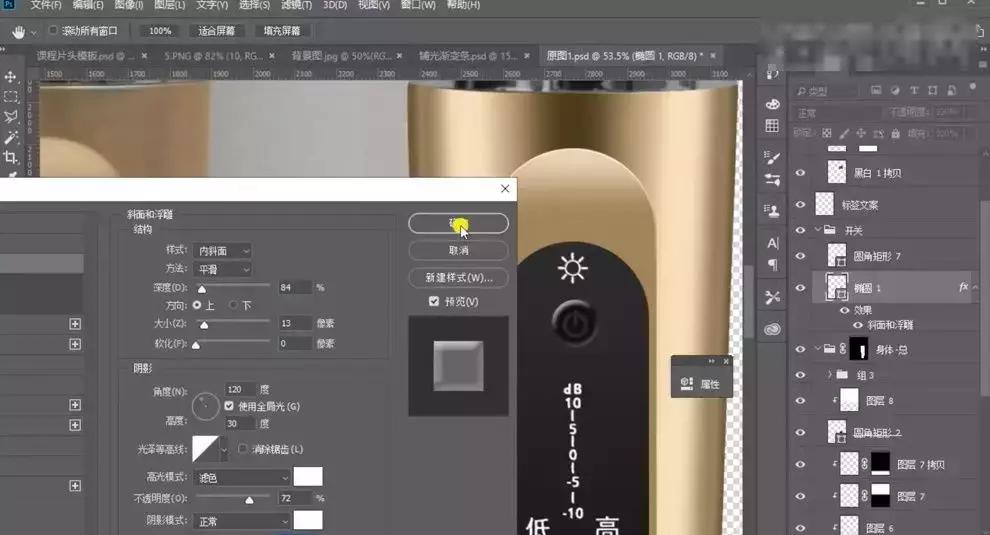This screenshot has width=990, height=535.
Task: Select the 下 direction radio button
Action: point(234,305)
